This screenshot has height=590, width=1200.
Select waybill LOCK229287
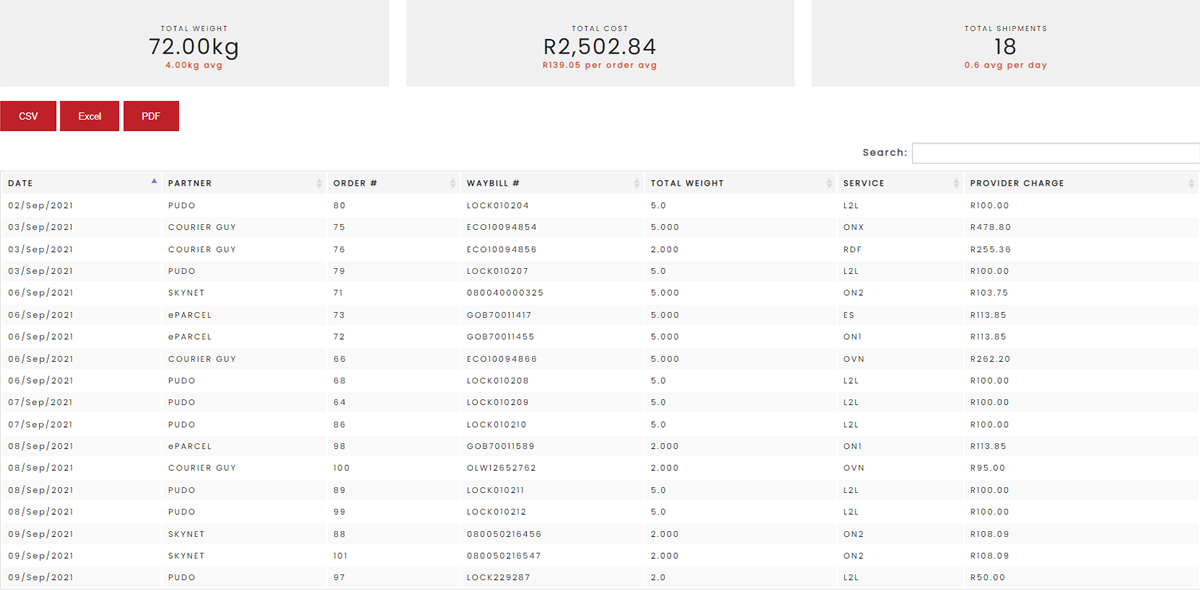click(499, 578)
